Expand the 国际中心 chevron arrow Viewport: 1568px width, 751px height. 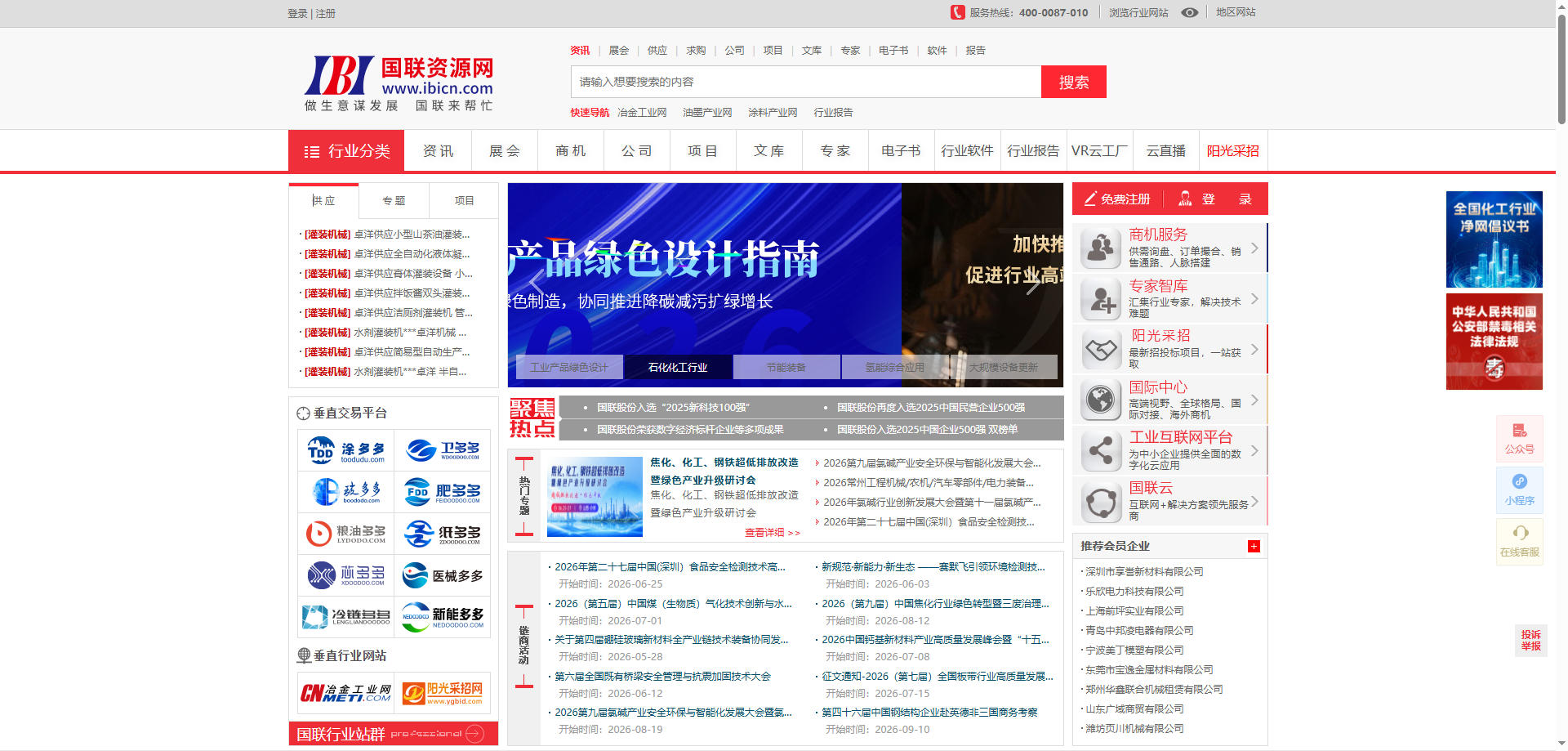click(1254, 400)
